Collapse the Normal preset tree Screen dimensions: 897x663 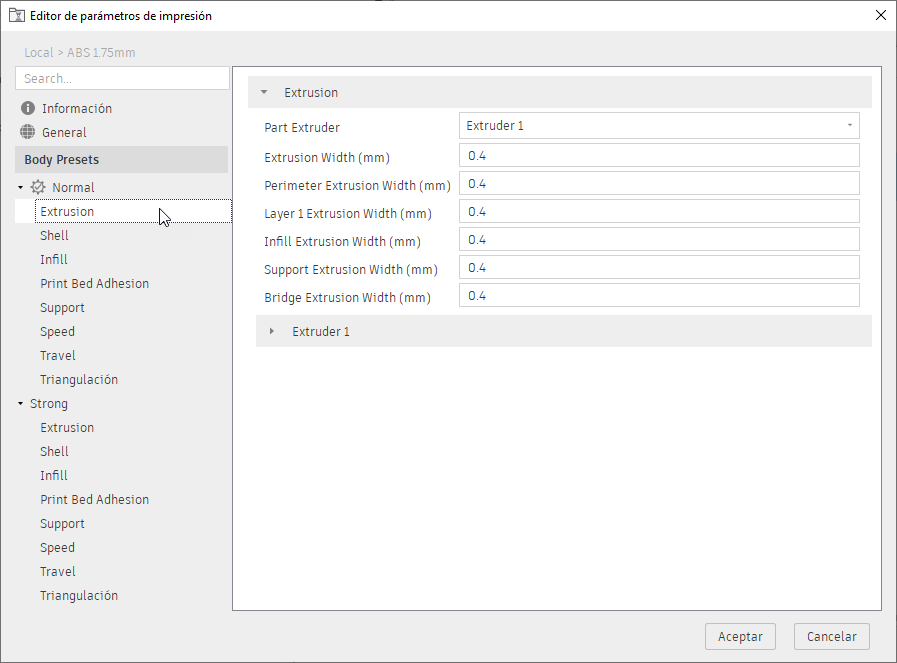coord(20,187)
